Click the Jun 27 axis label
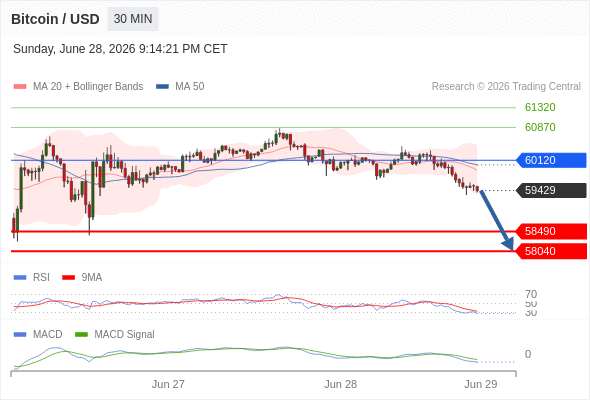 coord(168,384)
